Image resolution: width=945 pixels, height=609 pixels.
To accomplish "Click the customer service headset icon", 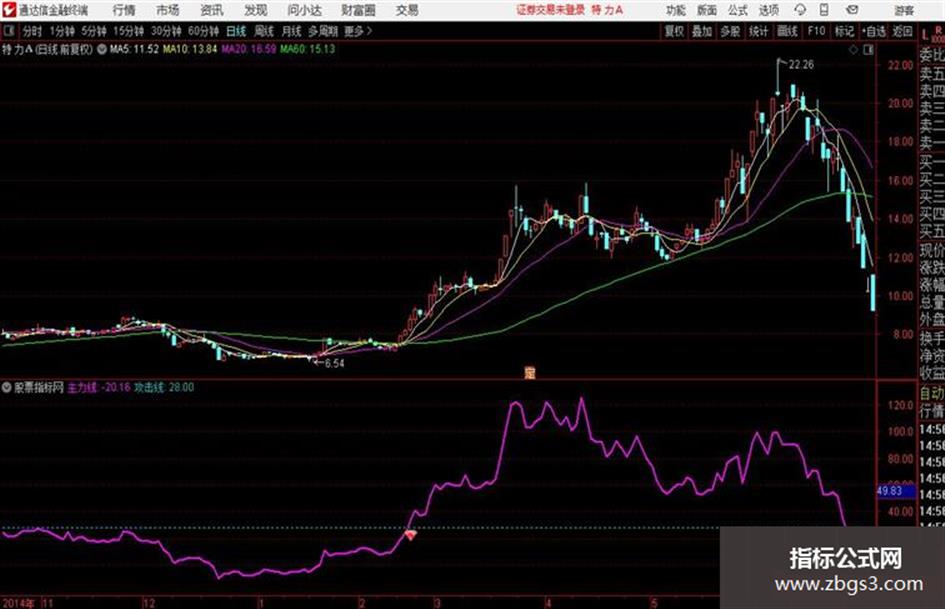I will point(800,10).
